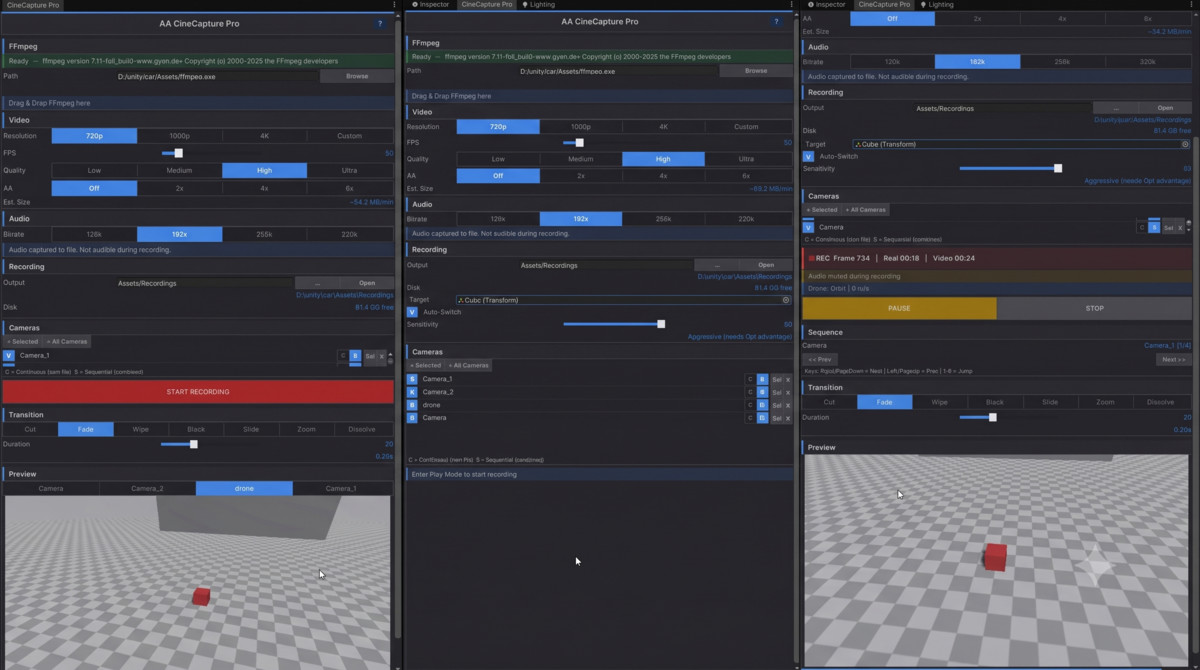Screen dimensions: 1200x670
Task: Click PAUSE in right panel
Action: [x=899, y=308]
